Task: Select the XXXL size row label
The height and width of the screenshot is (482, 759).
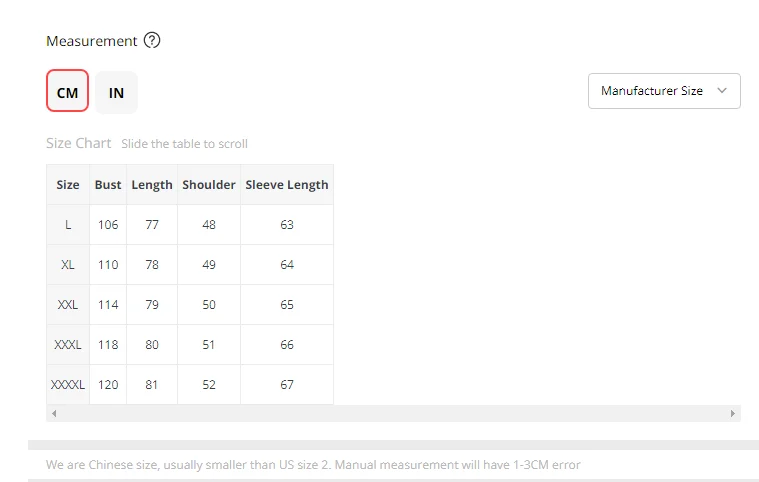Action: point(68,345)
